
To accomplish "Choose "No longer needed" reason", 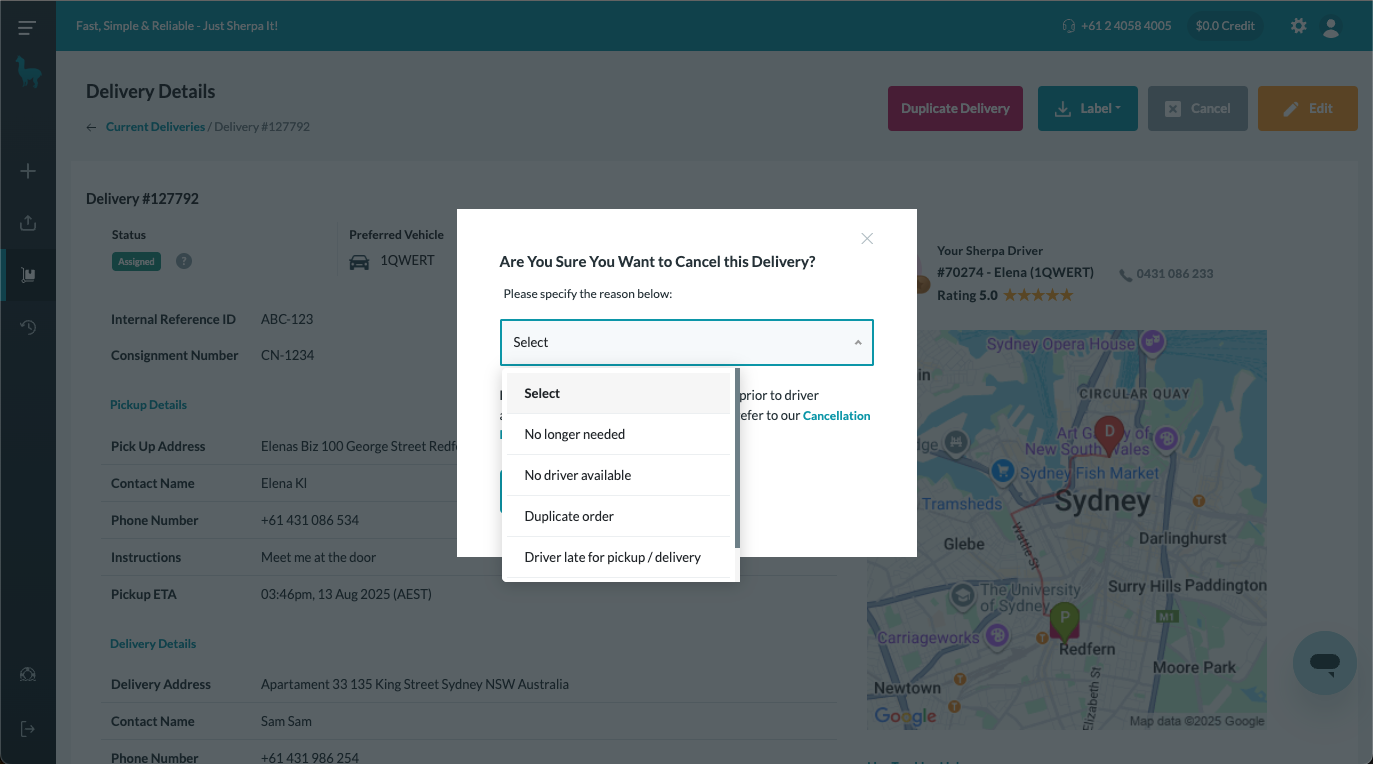I will coord(575,434).
